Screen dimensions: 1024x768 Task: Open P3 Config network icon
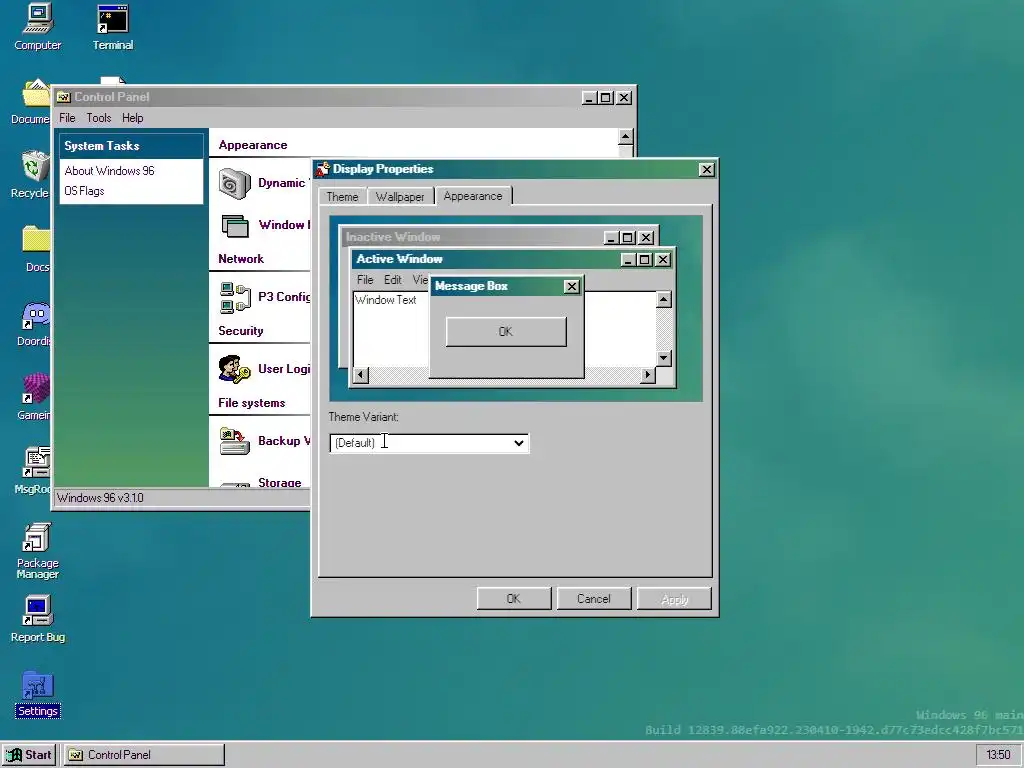(235, 297)
